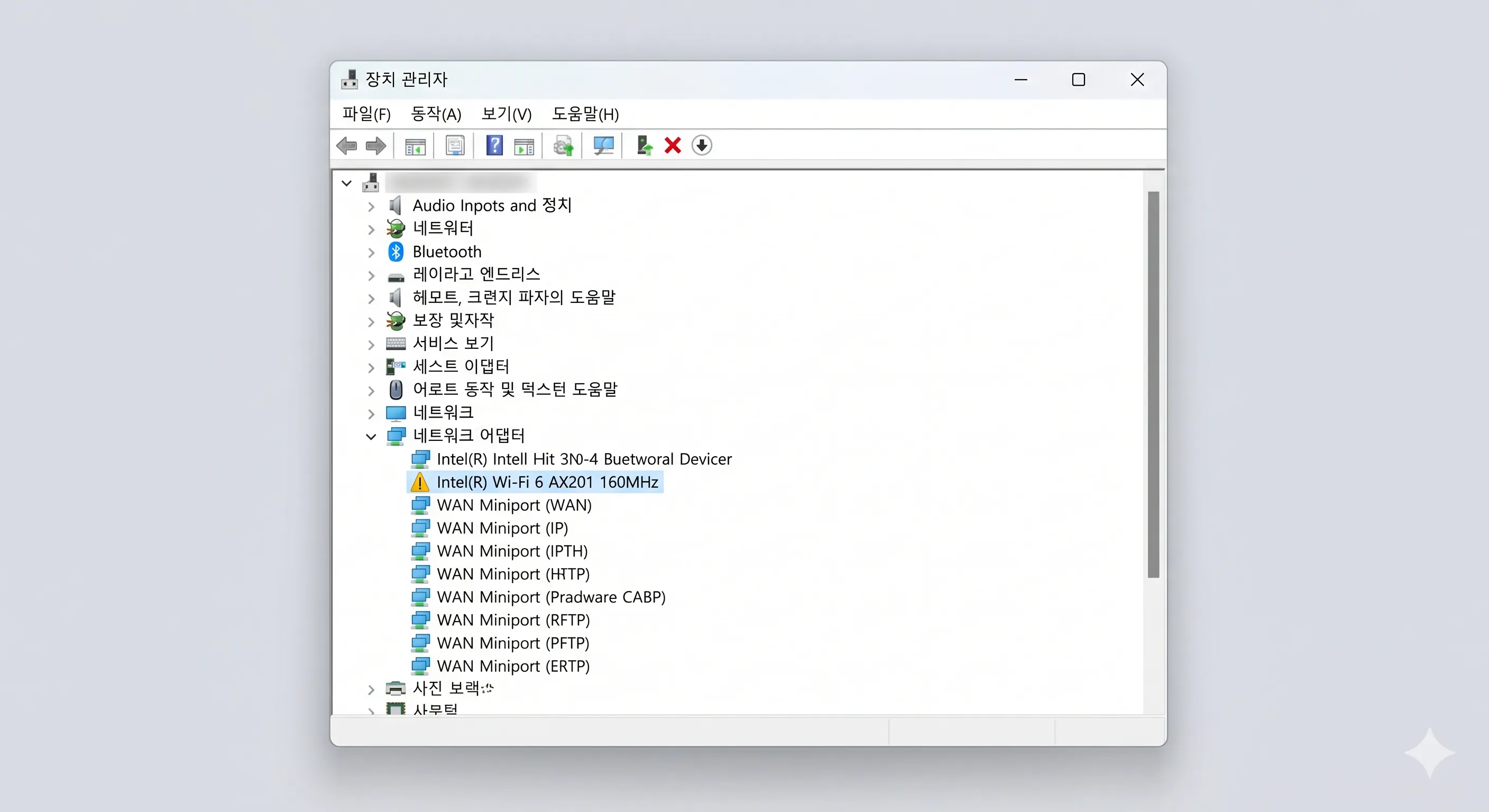The width and height of the screenshot is (1489, 812).
Task: Click the mouse icon beside 어로트 동작
Action: (396, 390)
